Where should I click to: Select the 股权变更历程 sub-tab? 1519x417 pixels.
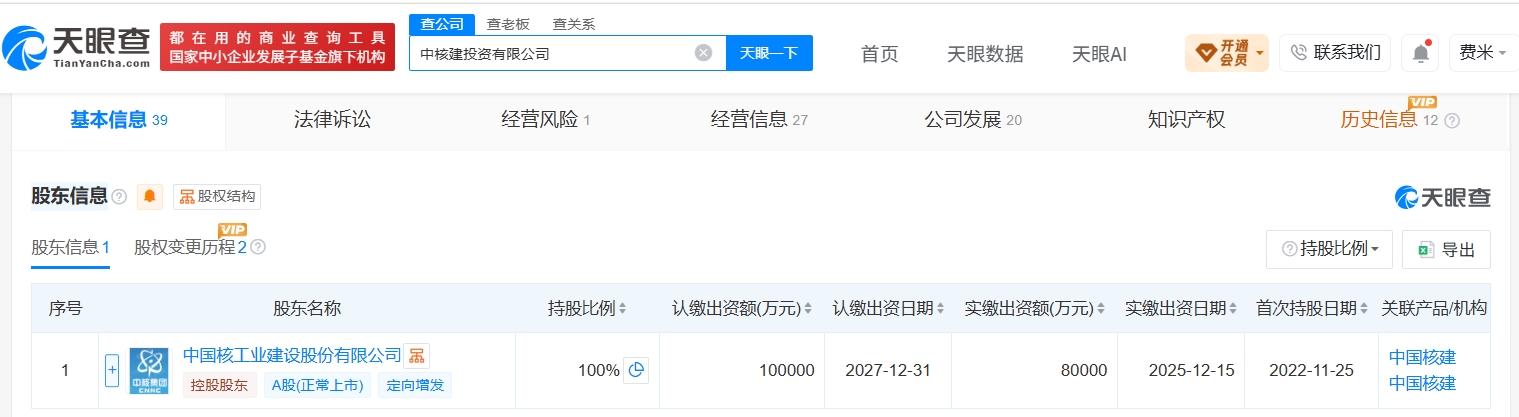tap(190, 247)
